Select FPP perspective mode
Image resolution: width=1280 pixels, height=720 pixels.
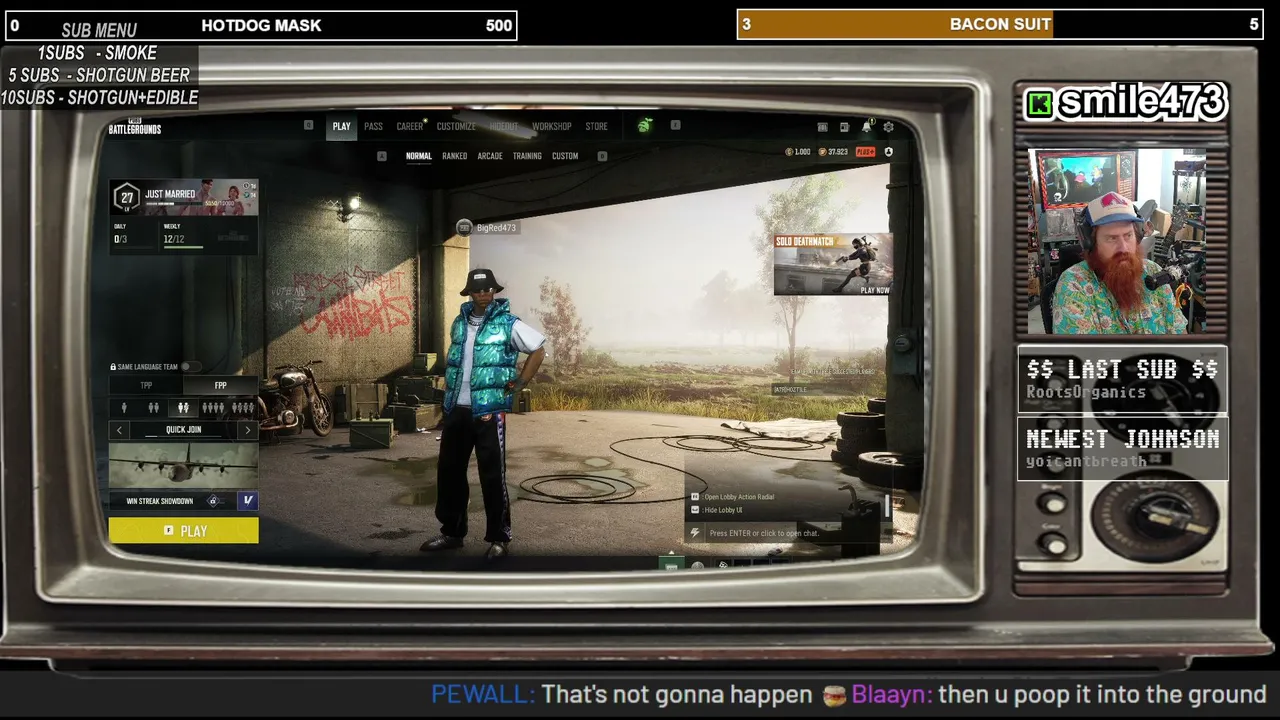pos(220,385)
